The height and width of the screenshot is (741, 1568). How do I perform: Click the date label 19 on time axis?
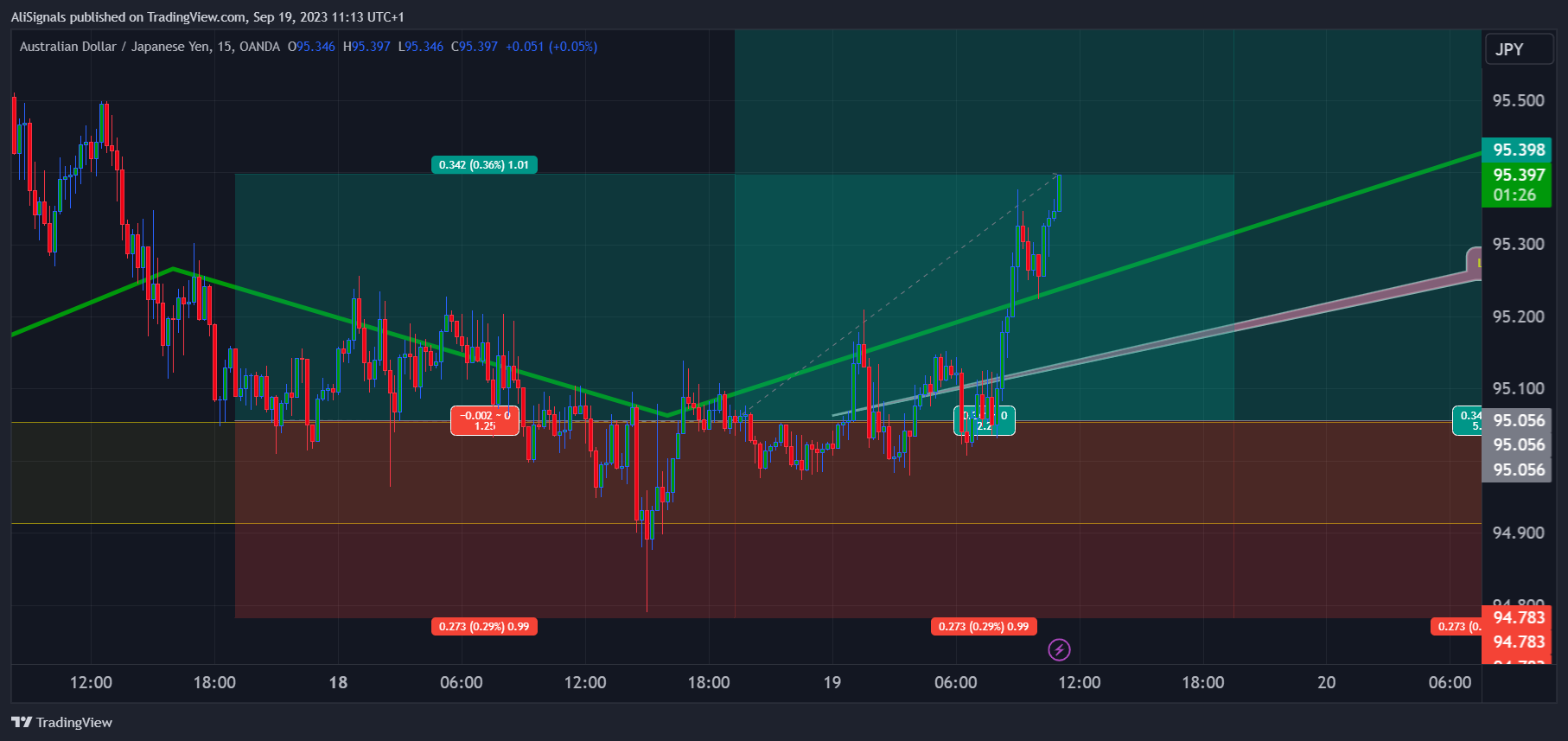click(x=832, y=682)
